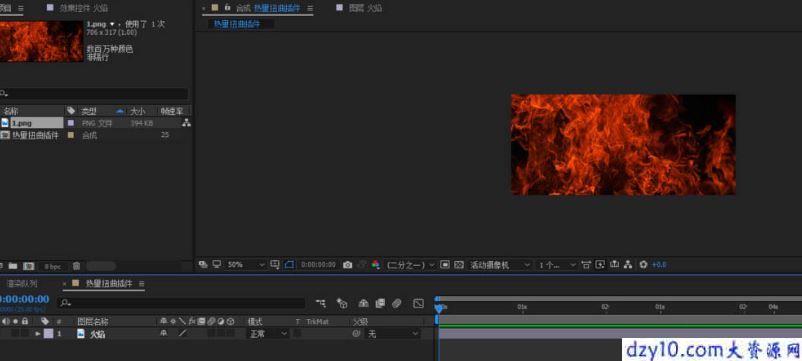Image resolution: width=802 pixels, height=361 pixels.
Task: Click the label tag column icon in timeline
Action: pyautogui.click(x=45, y=321)
